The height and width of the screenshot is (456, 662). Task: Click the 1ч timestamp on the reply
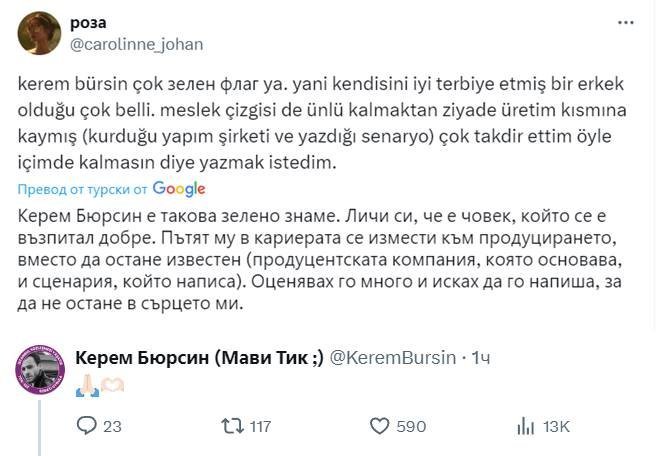[x=480, y=358]
